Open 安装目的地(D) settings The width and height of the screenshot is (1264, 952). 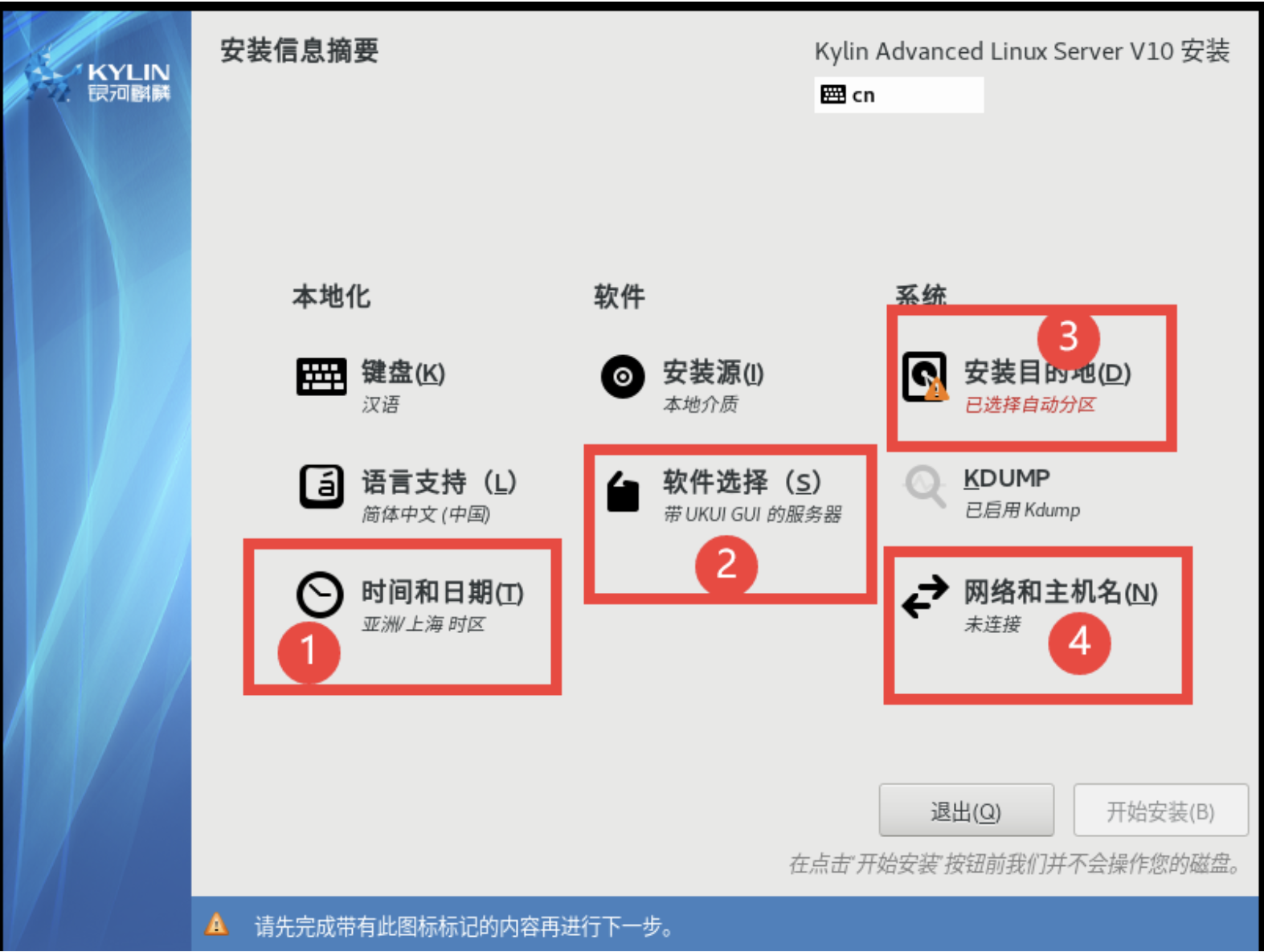pos(1047,373)
